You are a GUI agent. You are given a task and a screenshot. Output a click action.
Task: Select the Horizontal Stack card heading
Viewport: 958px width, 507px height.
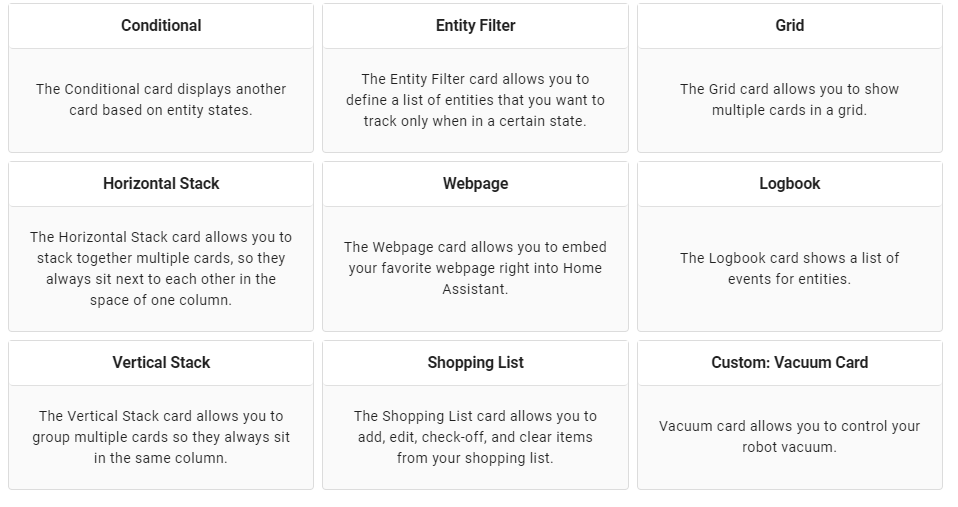pyautogui.click(x=161, y=184)
